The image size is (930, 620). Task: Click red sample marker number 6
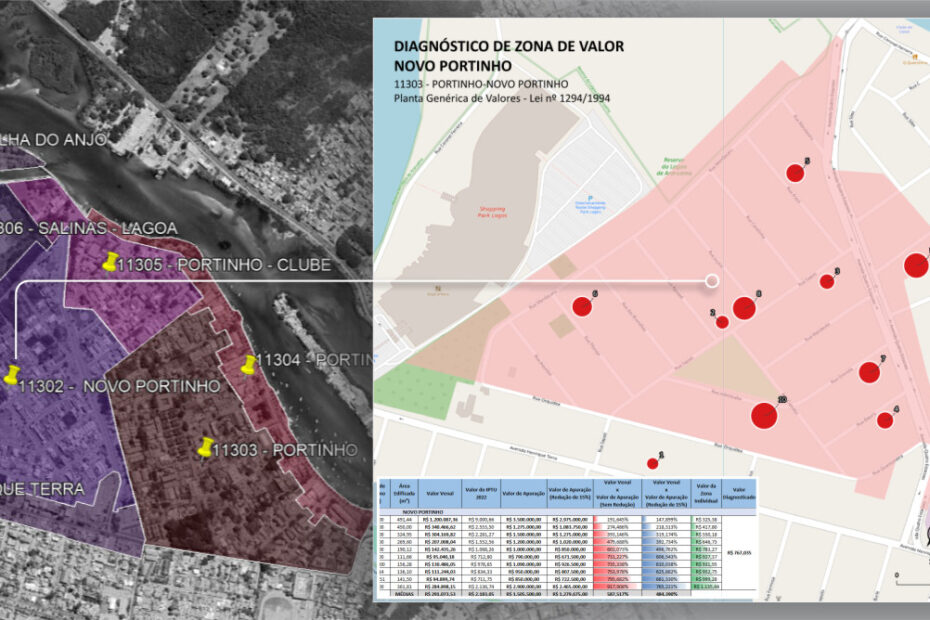pos(582,306)
